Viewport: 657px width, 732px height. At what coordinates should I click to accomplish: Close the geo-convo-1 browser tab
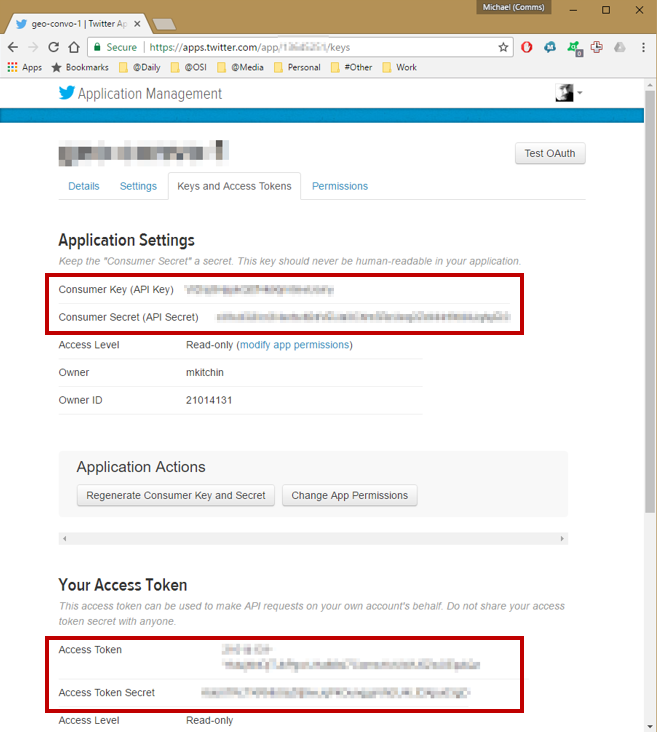click(137, 24)
